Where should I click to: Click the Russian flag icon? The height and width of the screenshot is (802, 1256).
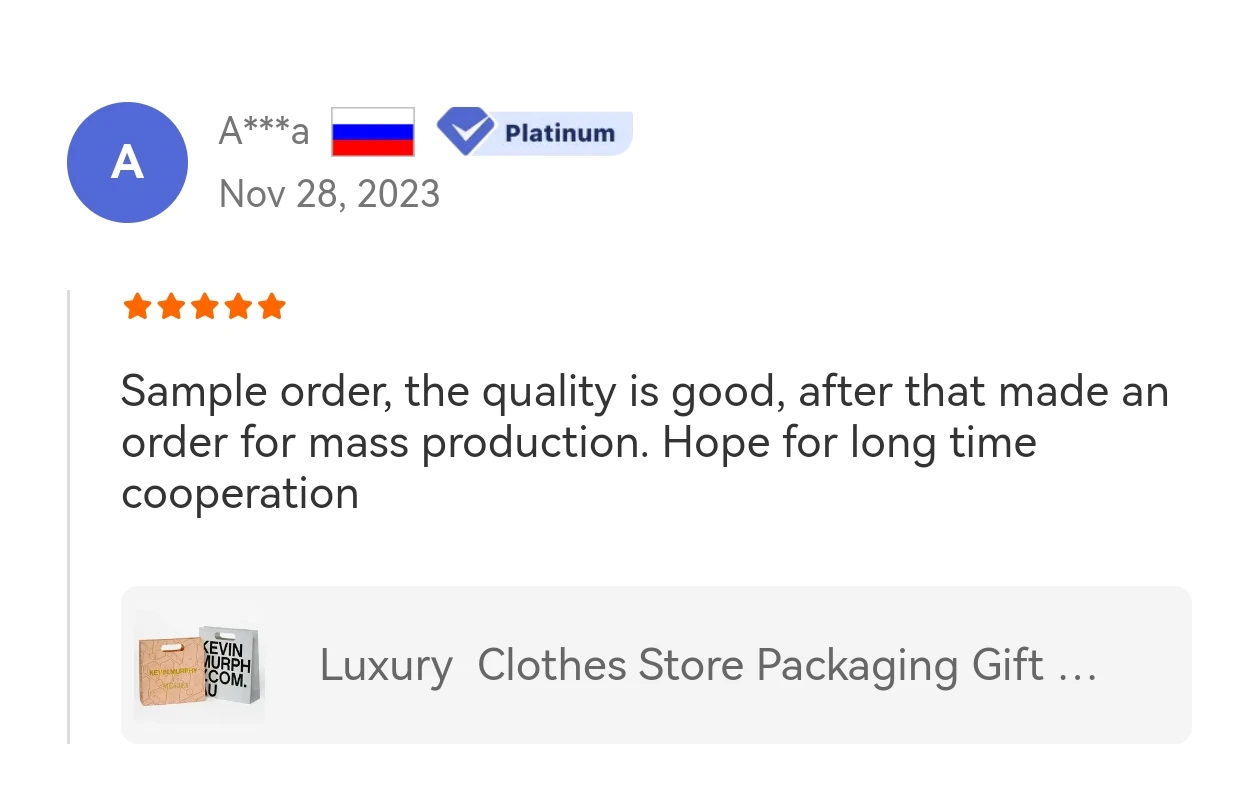[x=372, y=132]
